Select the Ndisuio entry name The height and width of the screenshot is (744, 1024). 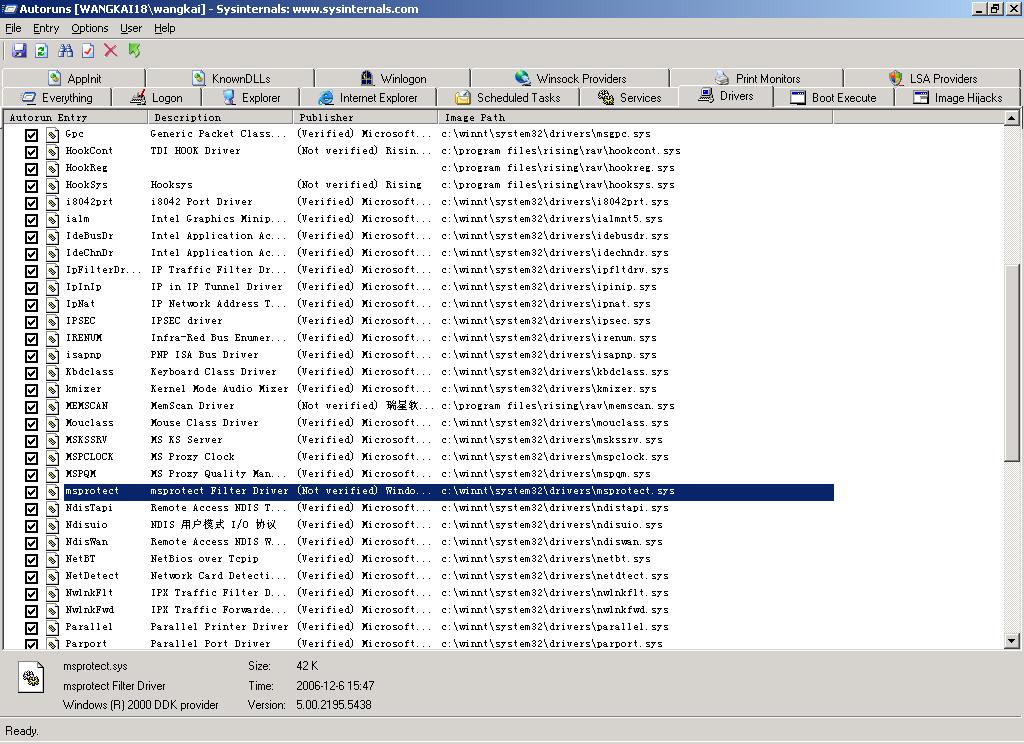pyautogui.click(x=86, y=525)
